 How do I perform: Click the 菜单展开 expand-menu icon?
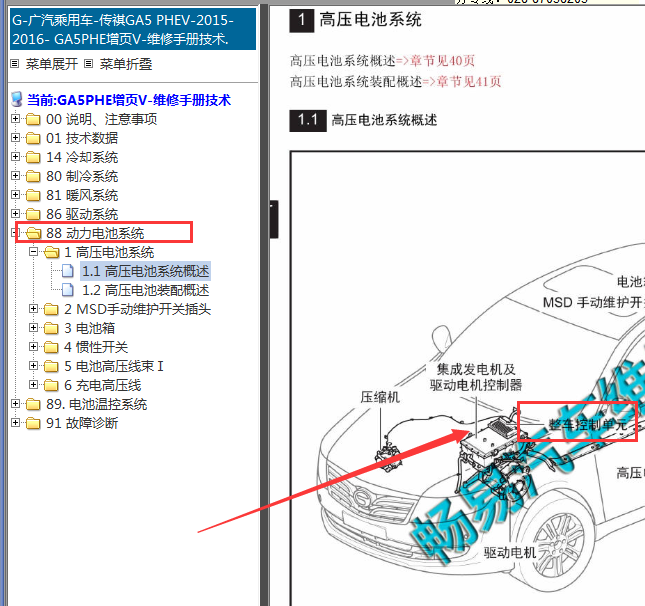15,64
